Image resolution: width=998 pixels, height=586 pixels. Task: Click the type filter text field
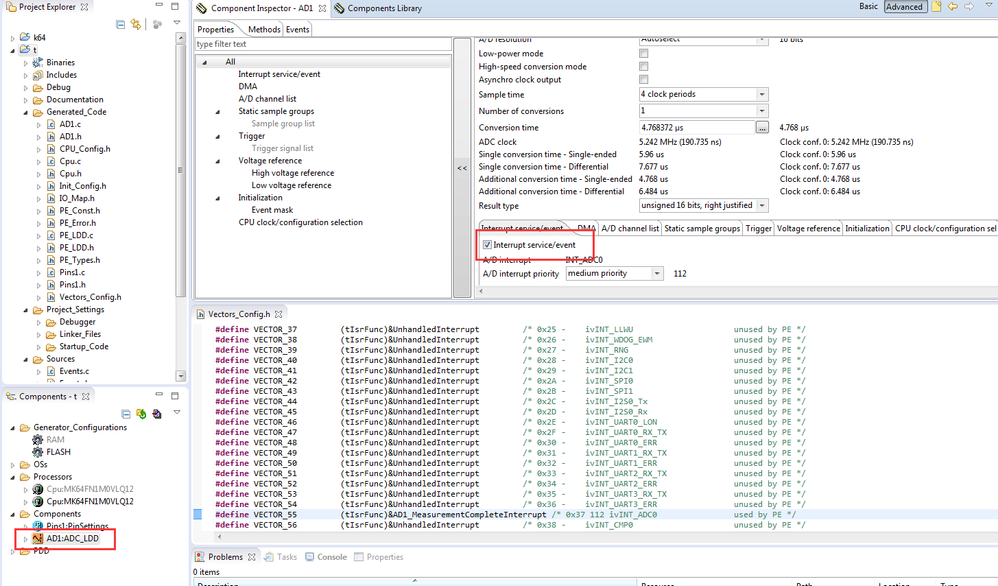pyautogui.click(x=322, y=44)
